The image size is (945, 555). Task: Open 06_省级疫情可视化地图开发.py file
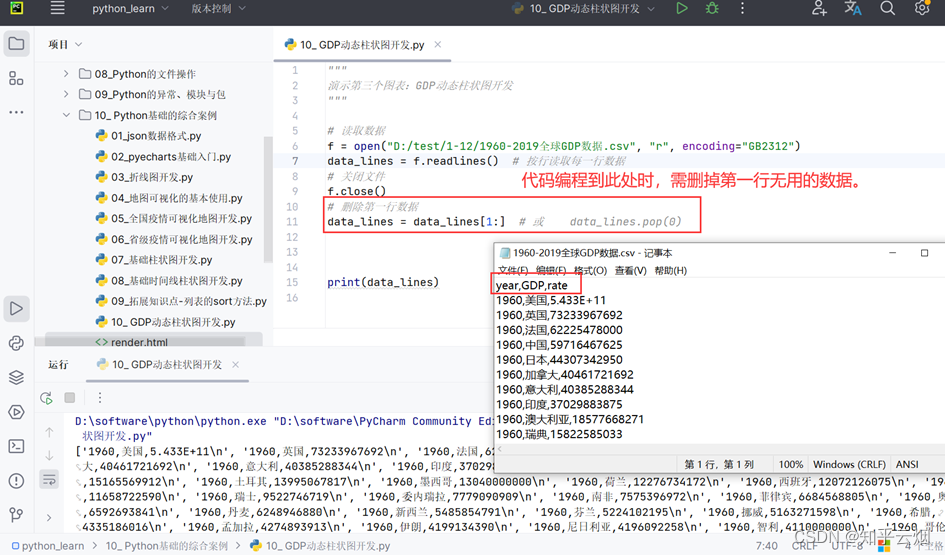coord(174,239)
